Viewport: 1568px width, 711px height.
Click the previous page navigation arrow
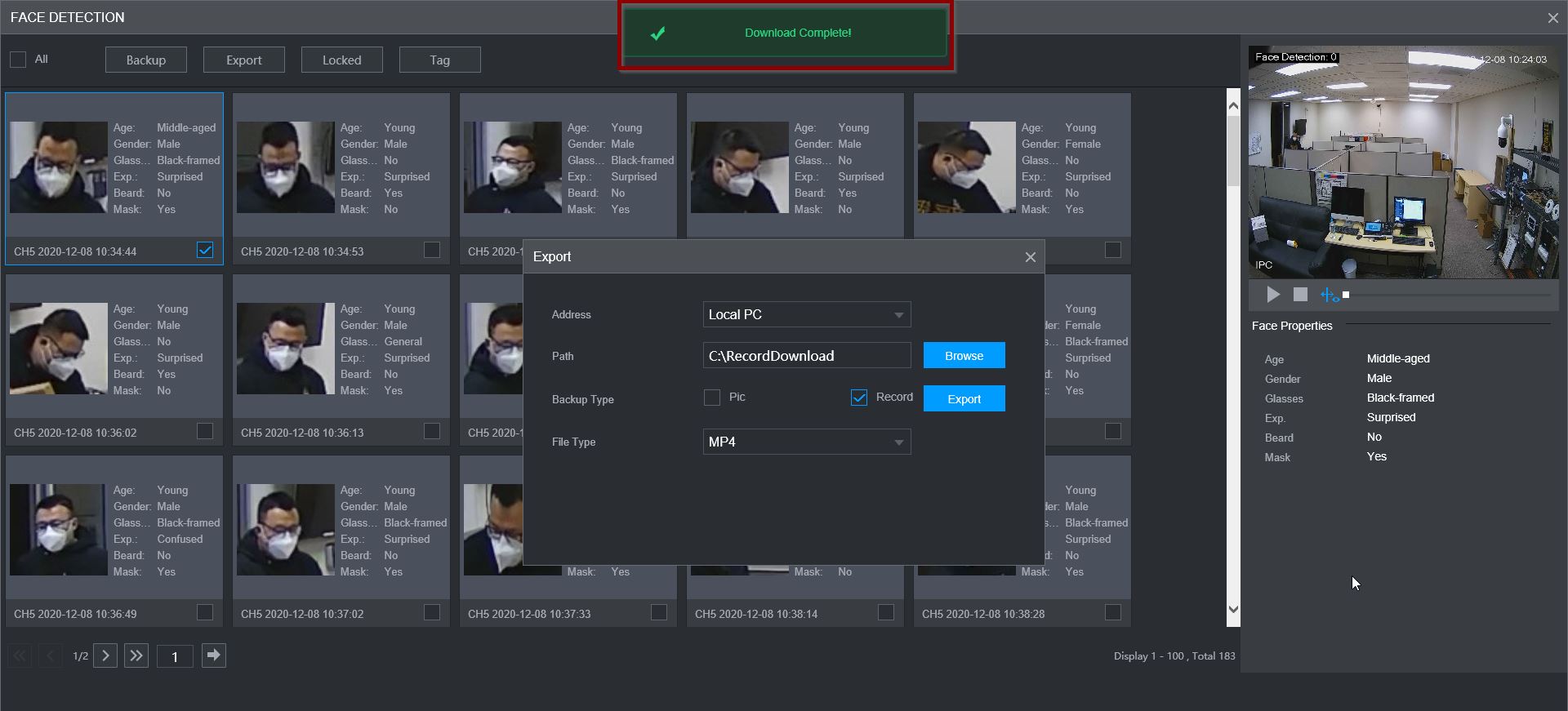51,655
